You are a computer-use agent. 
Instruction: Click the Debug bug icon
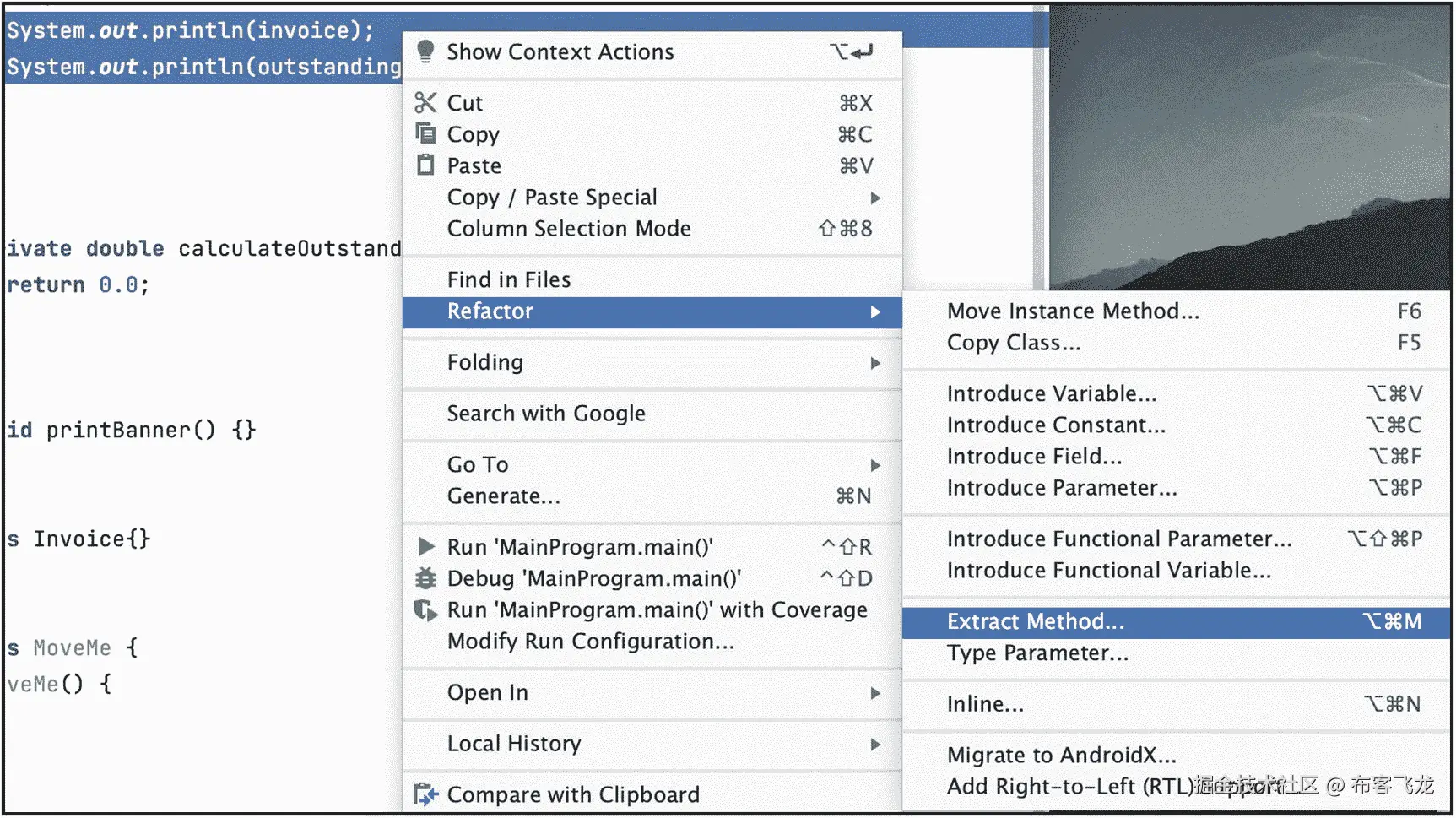pos(425,578)
